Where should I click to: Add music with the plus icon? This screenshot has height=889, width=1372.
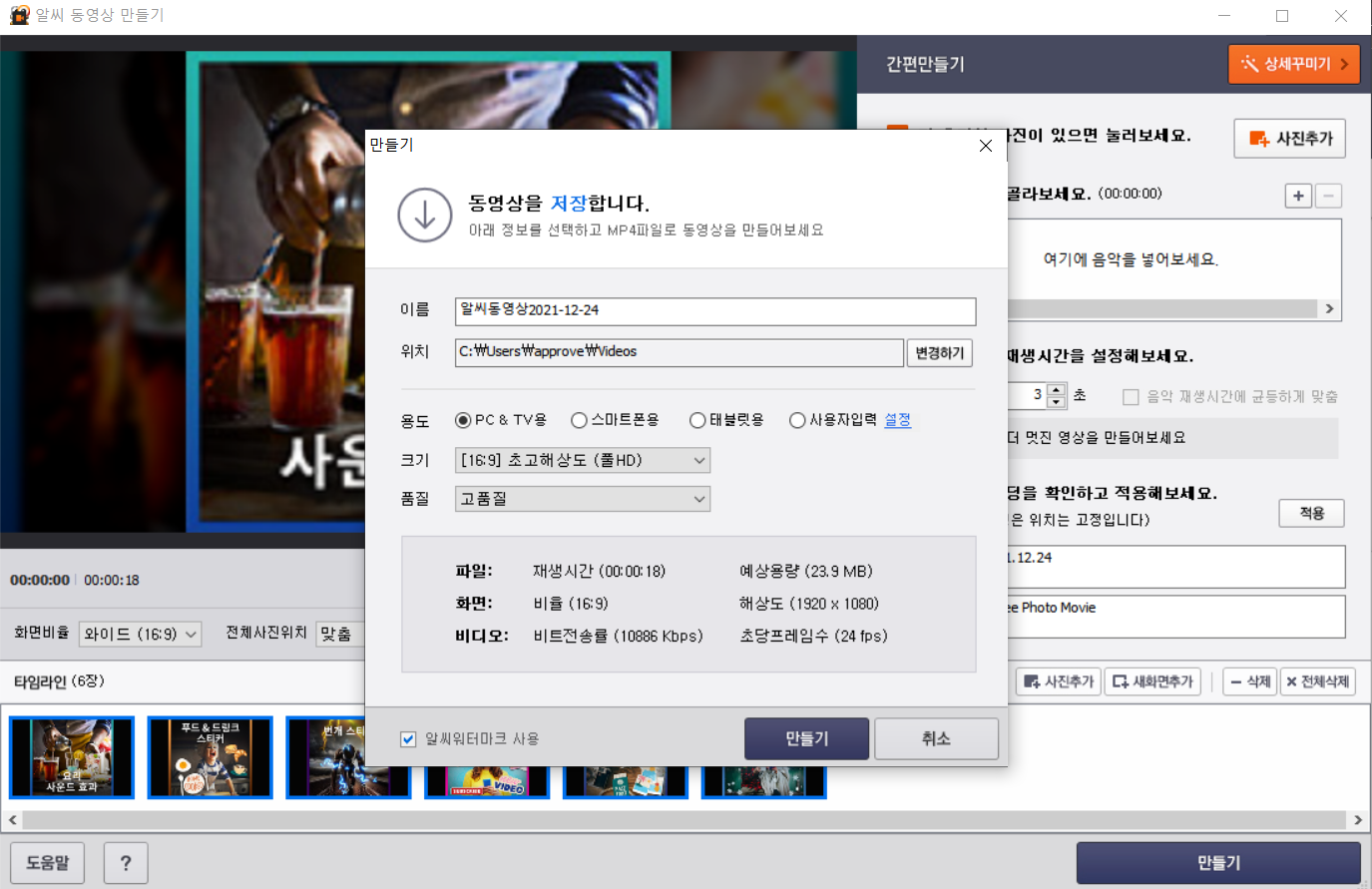tap(1298, 196)
